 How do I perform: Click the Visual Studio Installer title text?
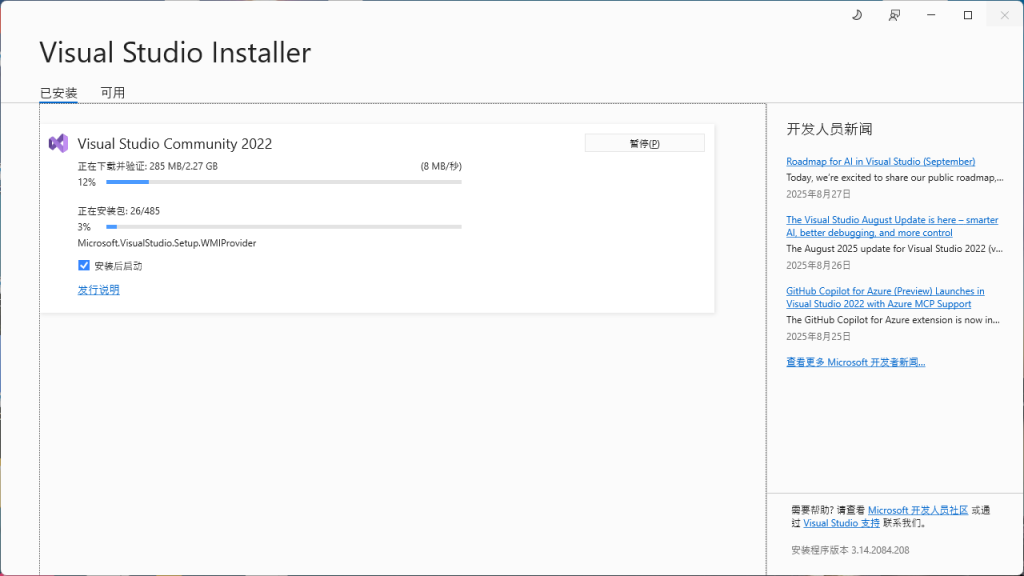pyautogui.click(x=174, y=52)
